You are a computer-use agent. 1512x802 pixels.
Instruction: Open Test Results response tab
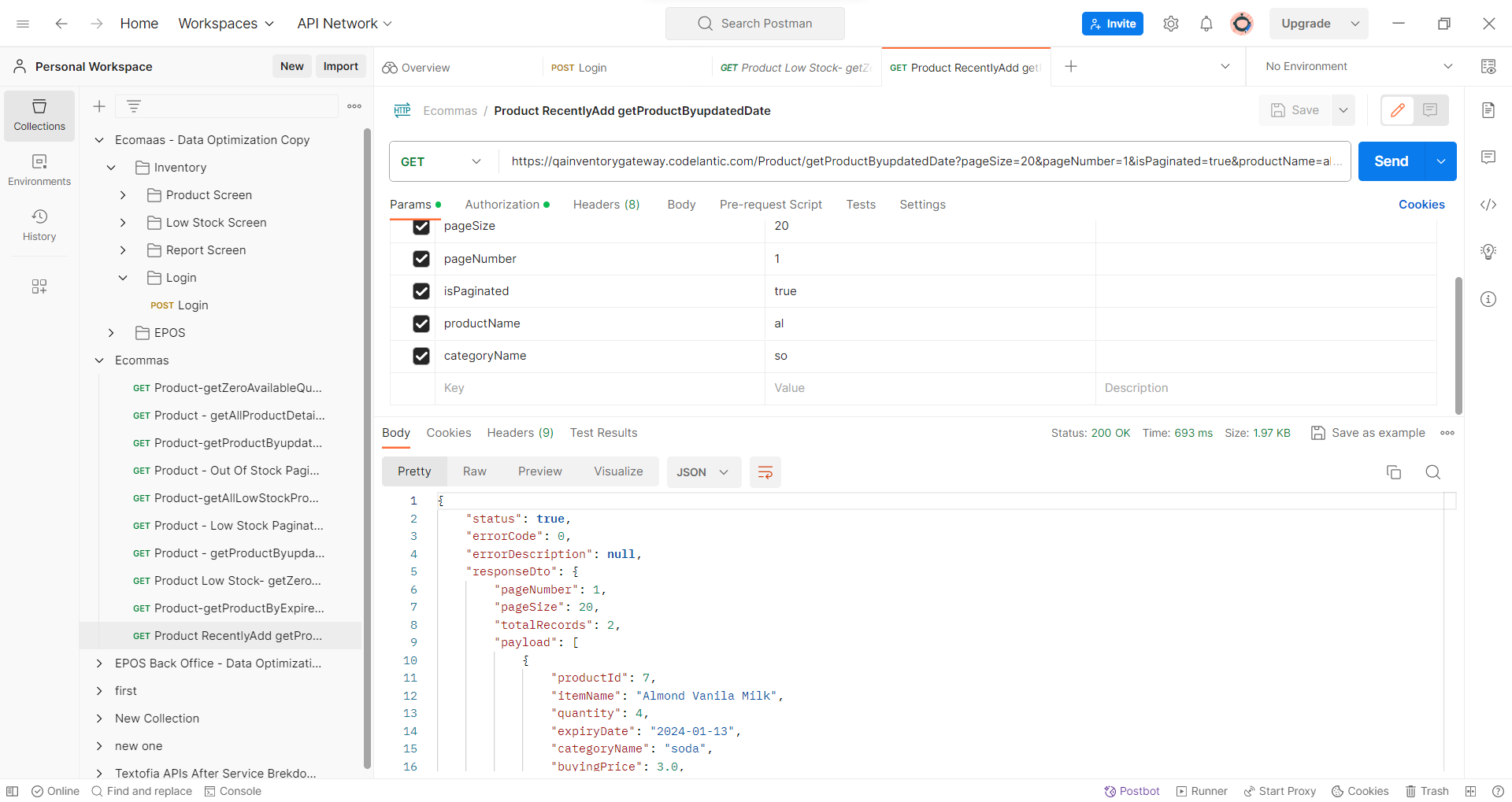[603, 433]
